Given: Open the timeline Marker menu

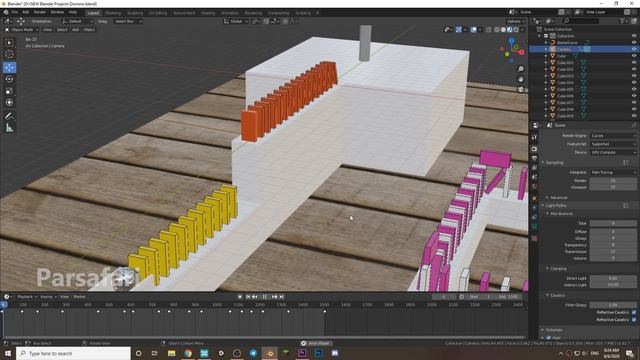Looking at the screenshot, I should coord(79,297).
